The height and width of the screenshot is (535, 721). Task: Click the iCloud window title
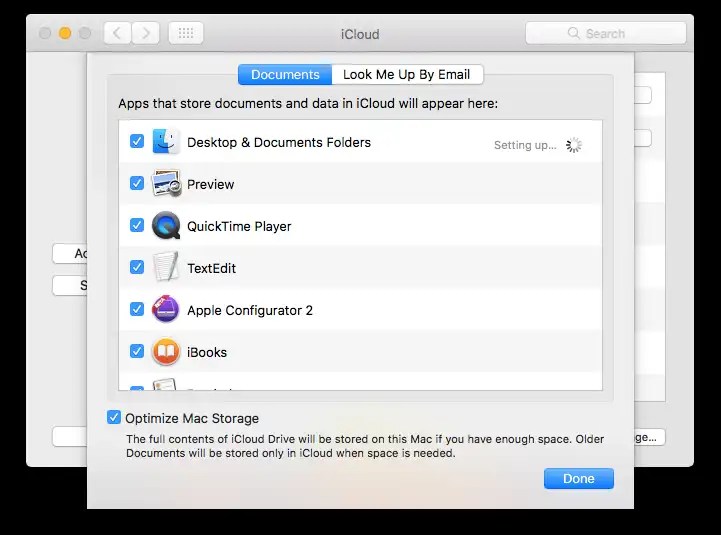pyautogui.click(x=360, y=34)
